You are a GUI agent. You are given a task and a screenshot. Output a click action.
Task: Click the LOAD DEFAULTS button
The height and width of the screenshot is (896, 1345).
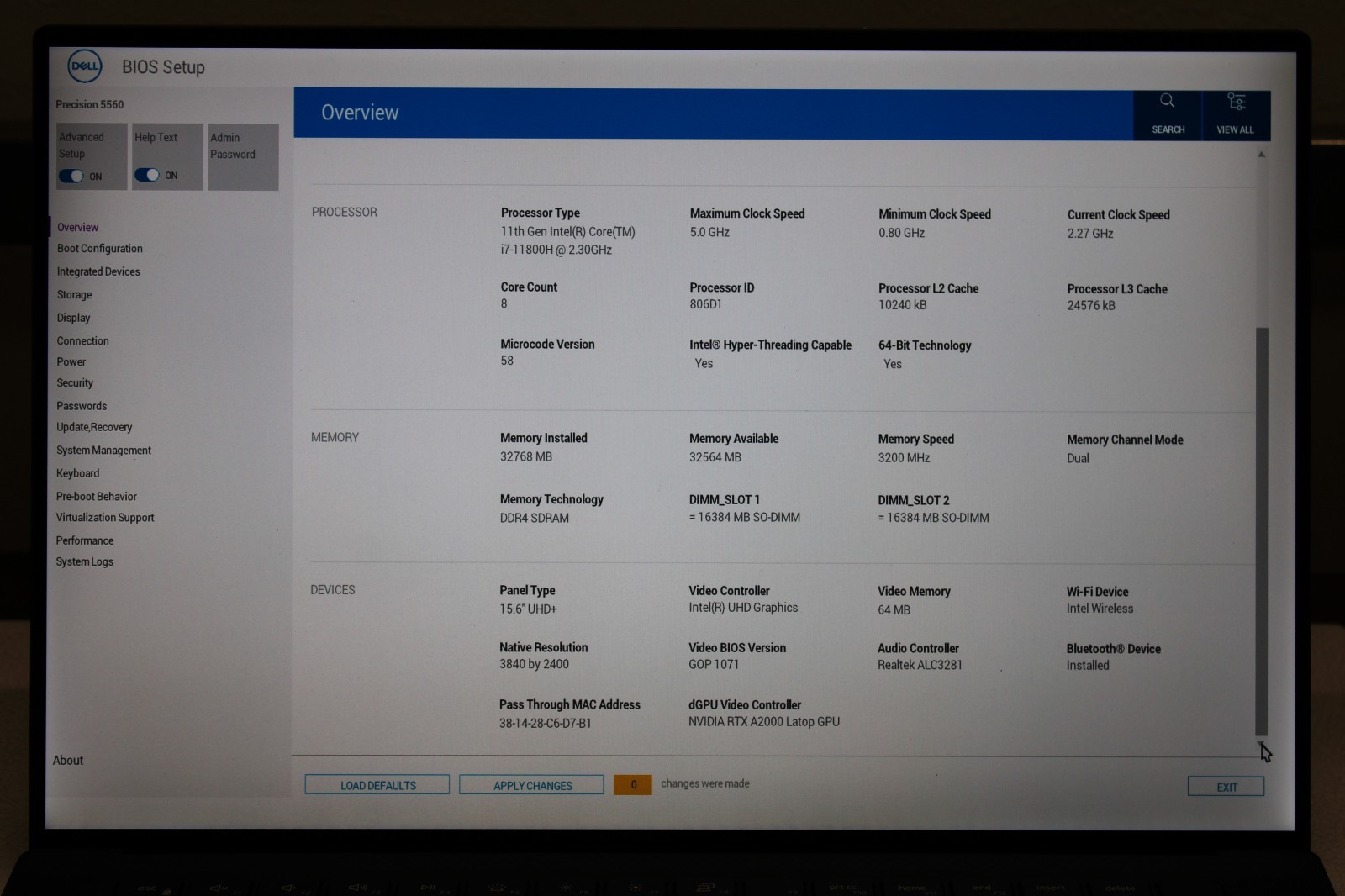pyautogui.click(x=377, y=785)
